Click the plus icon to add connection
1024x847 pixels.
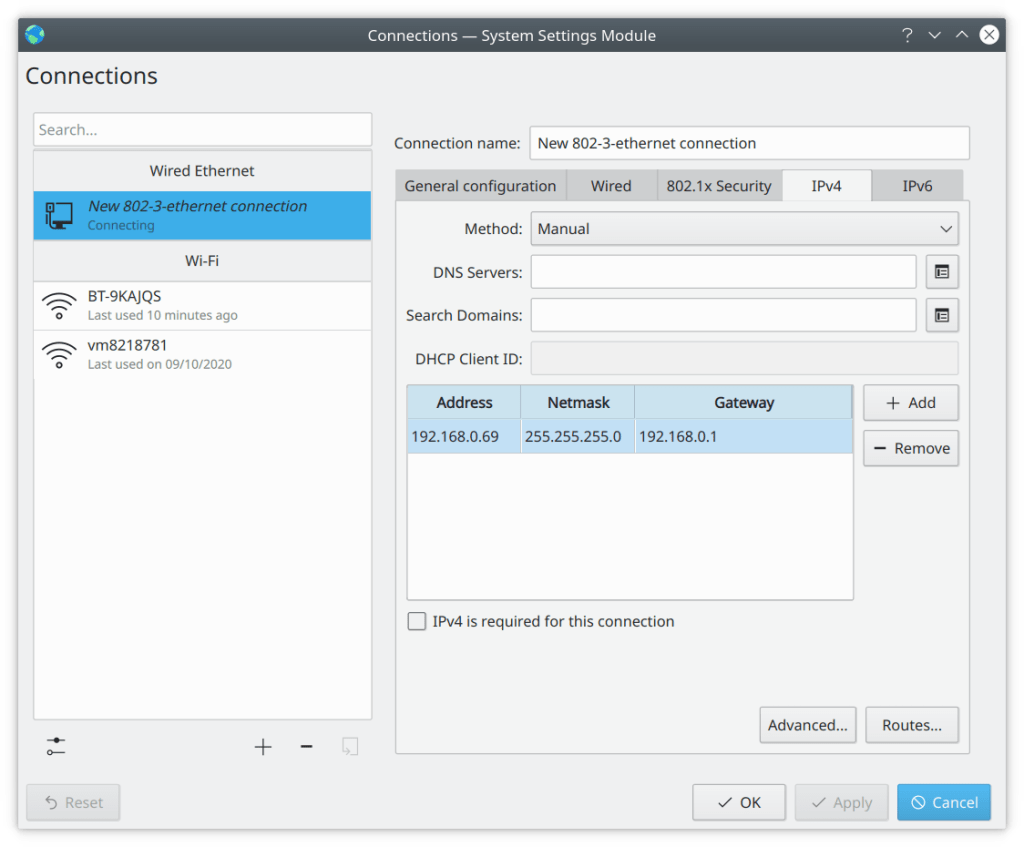tap(263, 747)
